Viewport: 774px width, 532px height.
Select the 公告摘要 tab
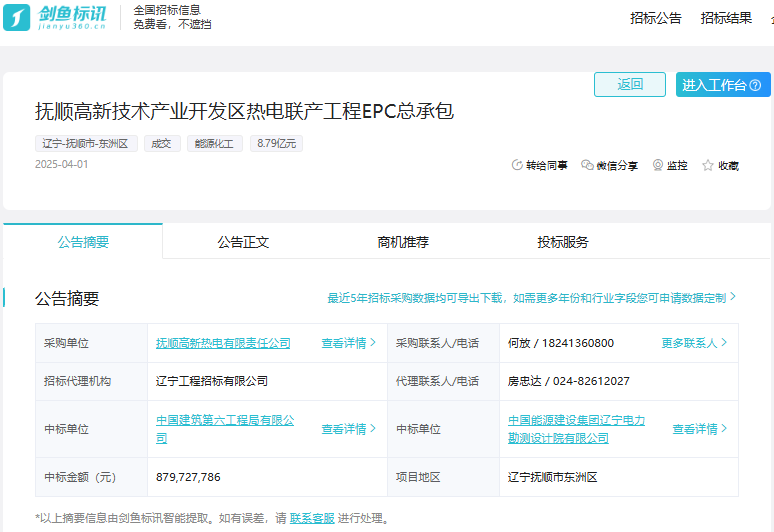coord(83,242)
